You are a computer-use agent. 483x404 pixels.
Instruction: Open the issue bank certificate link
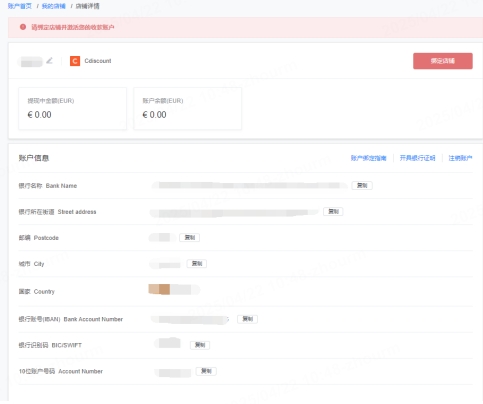[x=417, y=158]
